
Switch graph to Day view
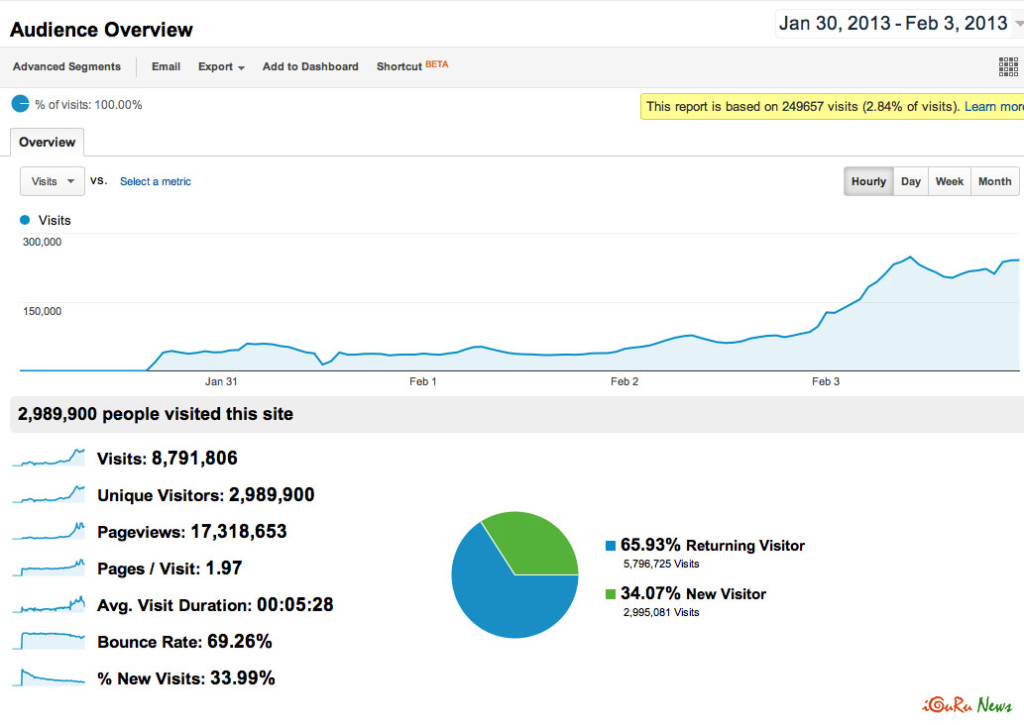(x=910, y=181)
